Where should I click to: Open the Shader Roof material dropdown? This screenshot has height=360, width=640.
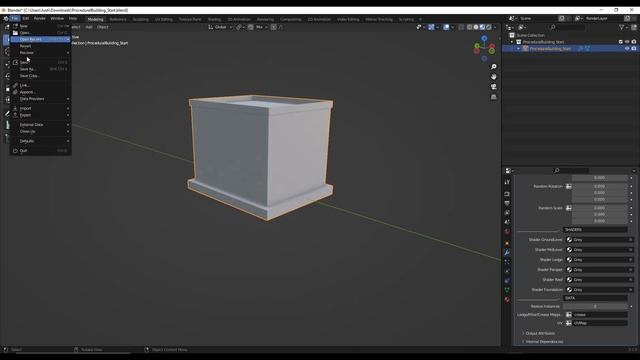600,280
